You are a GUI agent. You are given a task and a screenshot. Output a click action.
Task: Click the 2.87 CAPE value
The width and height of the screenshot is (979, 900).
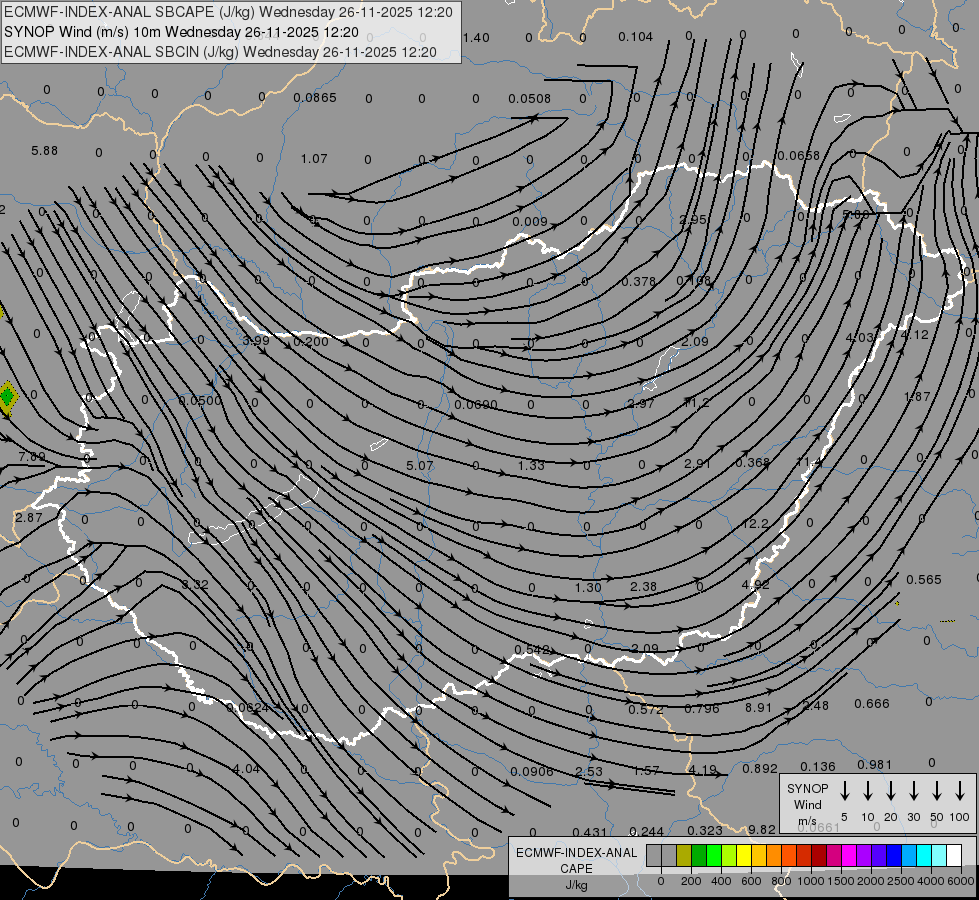tap(29, 517)
